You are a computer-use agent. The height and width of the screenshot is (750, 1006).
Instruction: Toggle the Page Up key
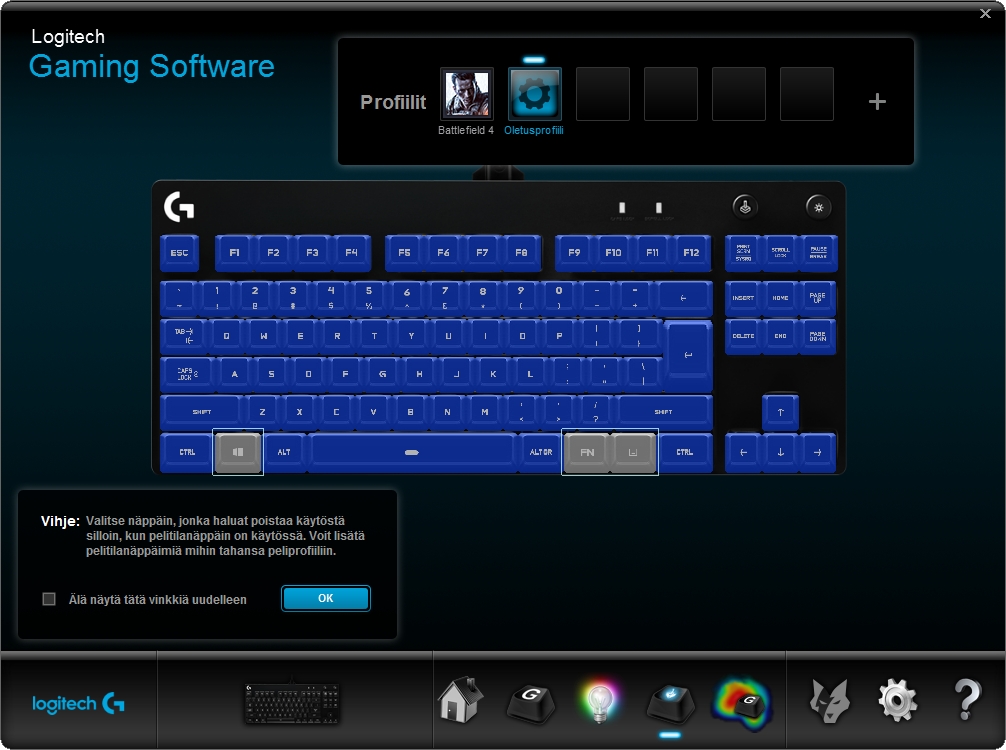817,298
